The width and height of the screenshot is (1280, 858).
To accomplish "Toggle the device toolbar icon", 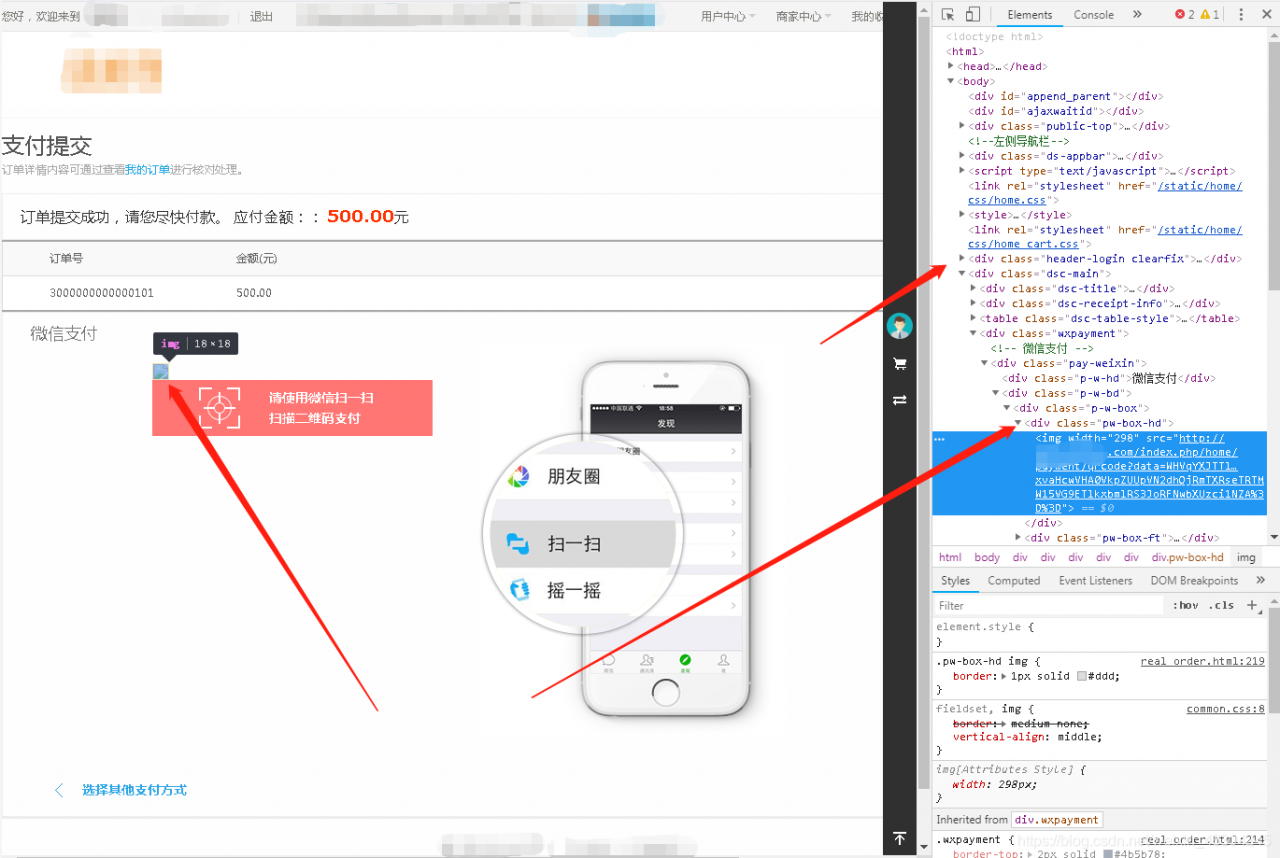I will coord(972,14).
